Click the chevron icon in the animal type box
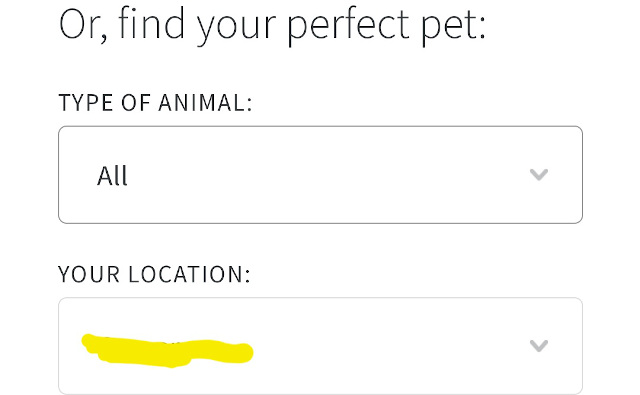 tap(538, 175)
